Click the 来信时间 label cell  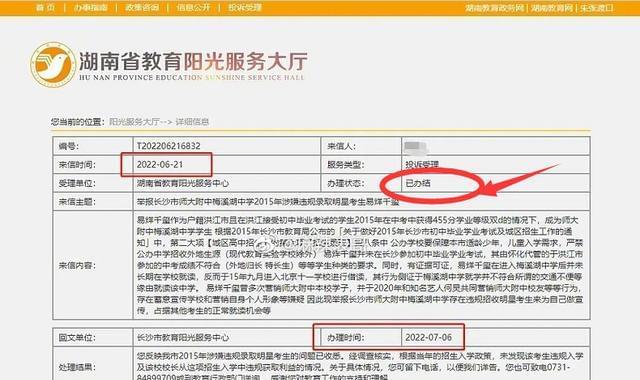93,164
